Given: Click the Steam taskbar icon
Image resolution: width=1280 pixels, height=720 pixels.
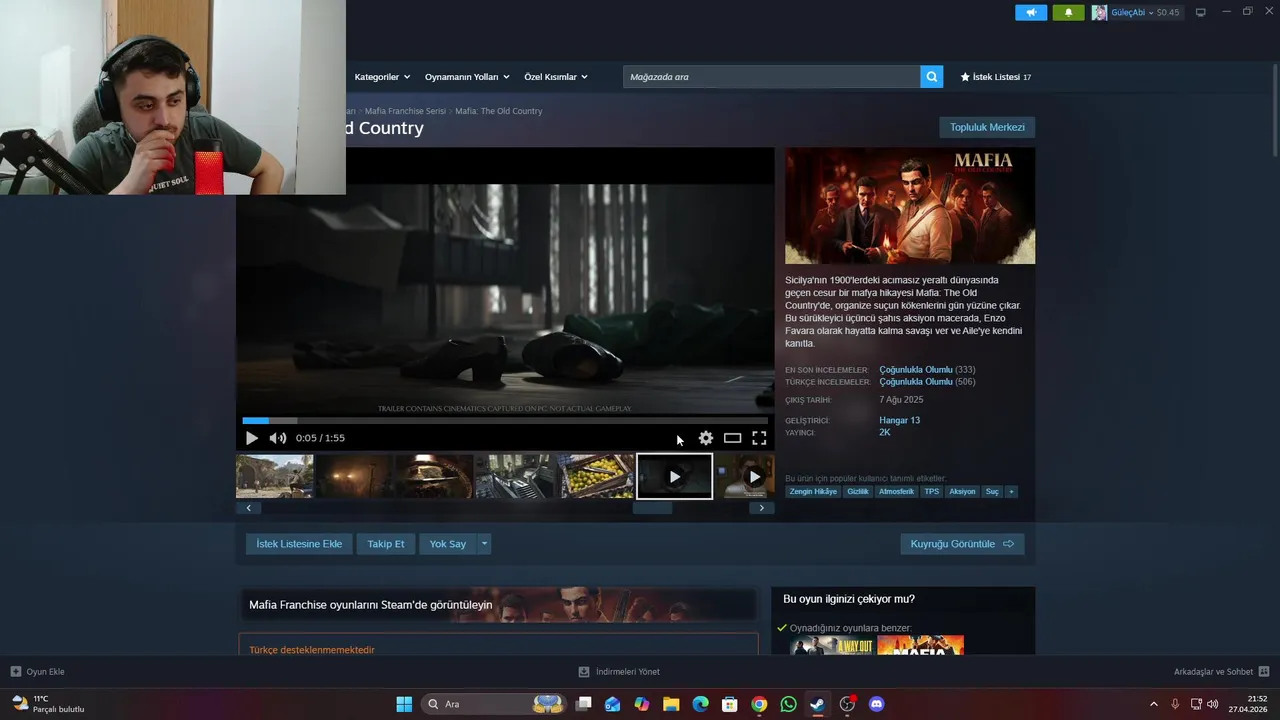Looking at the screenshot, I should coord(818,704).
